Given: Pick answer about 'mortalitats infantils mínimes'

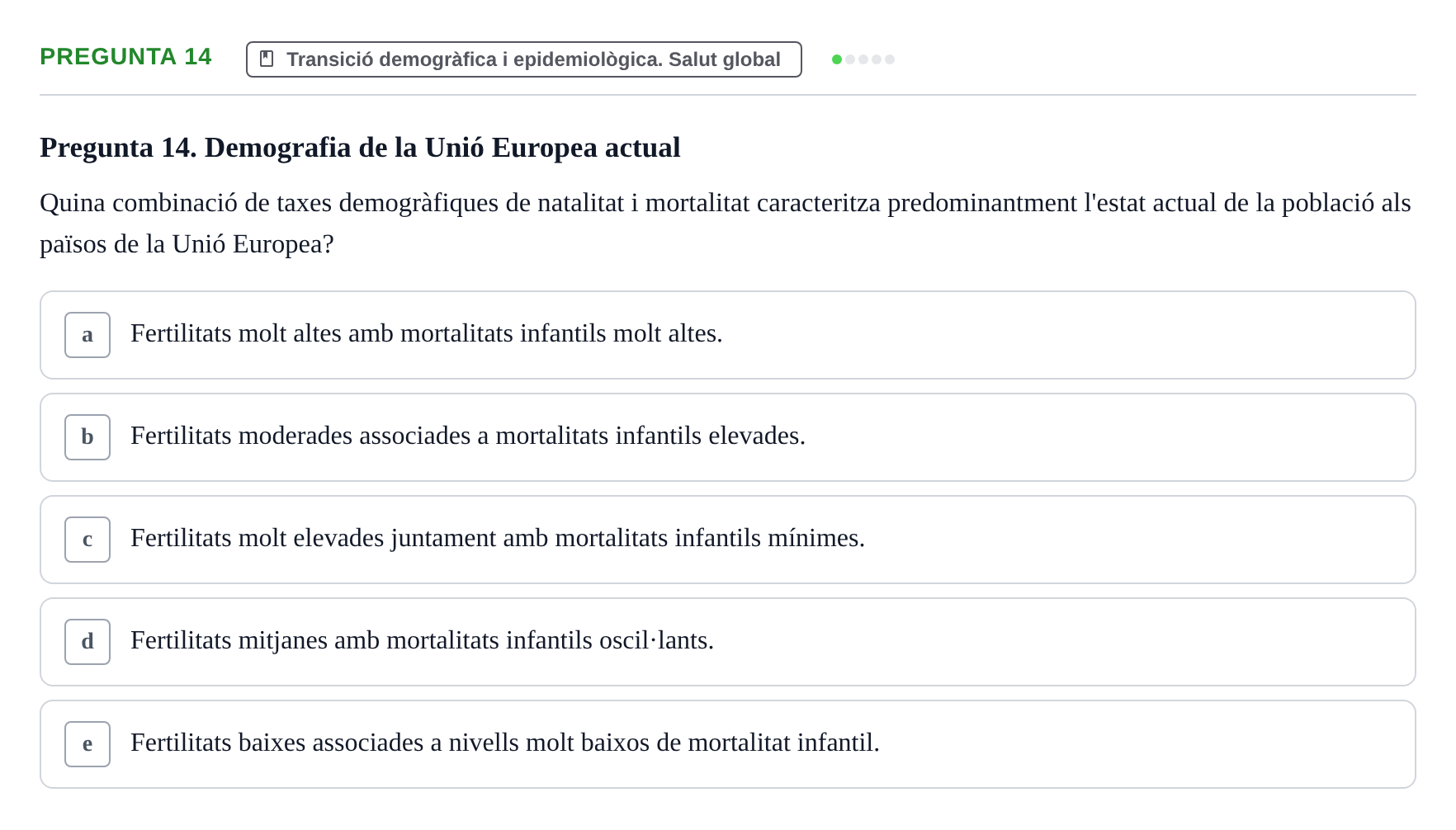Looking at the screenshot, I should [728, 540].
